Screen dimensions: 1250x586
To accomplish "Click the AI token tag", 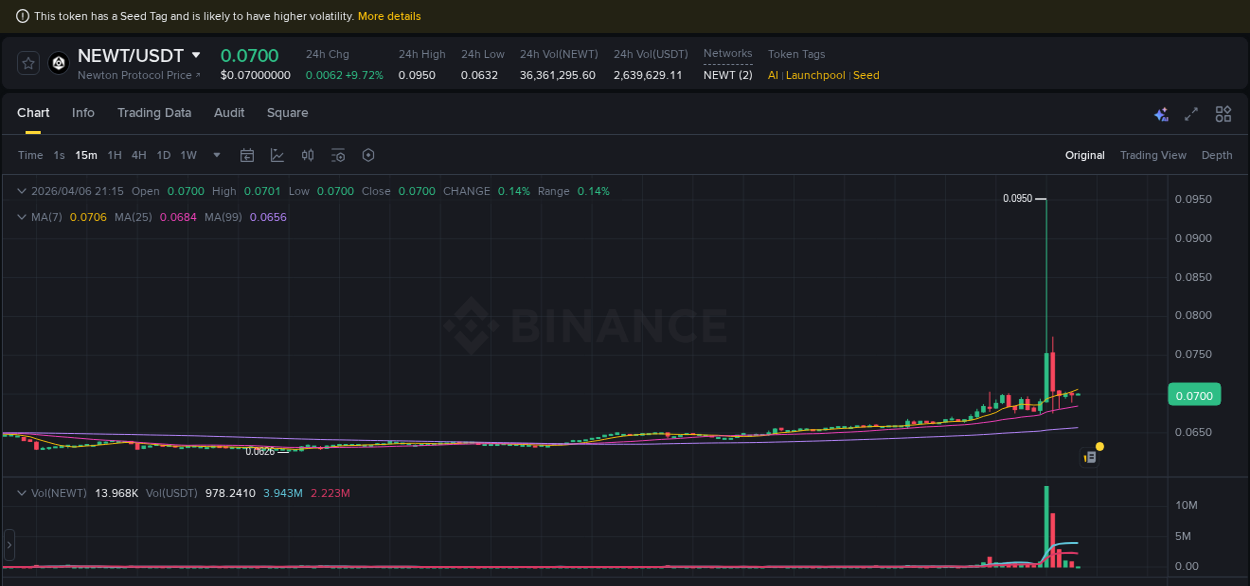I will click(x=773, y=75).
